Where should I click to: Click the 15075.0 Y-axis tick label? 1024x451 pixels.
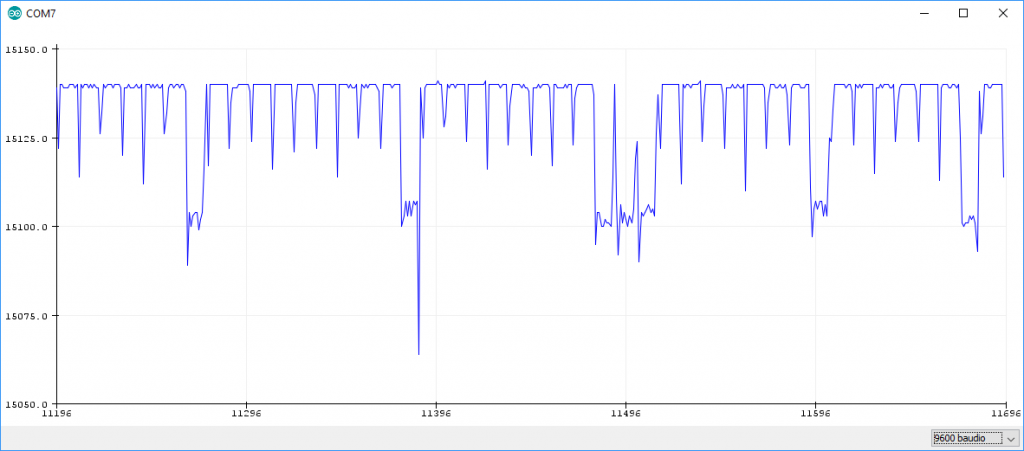pos(26,316)
